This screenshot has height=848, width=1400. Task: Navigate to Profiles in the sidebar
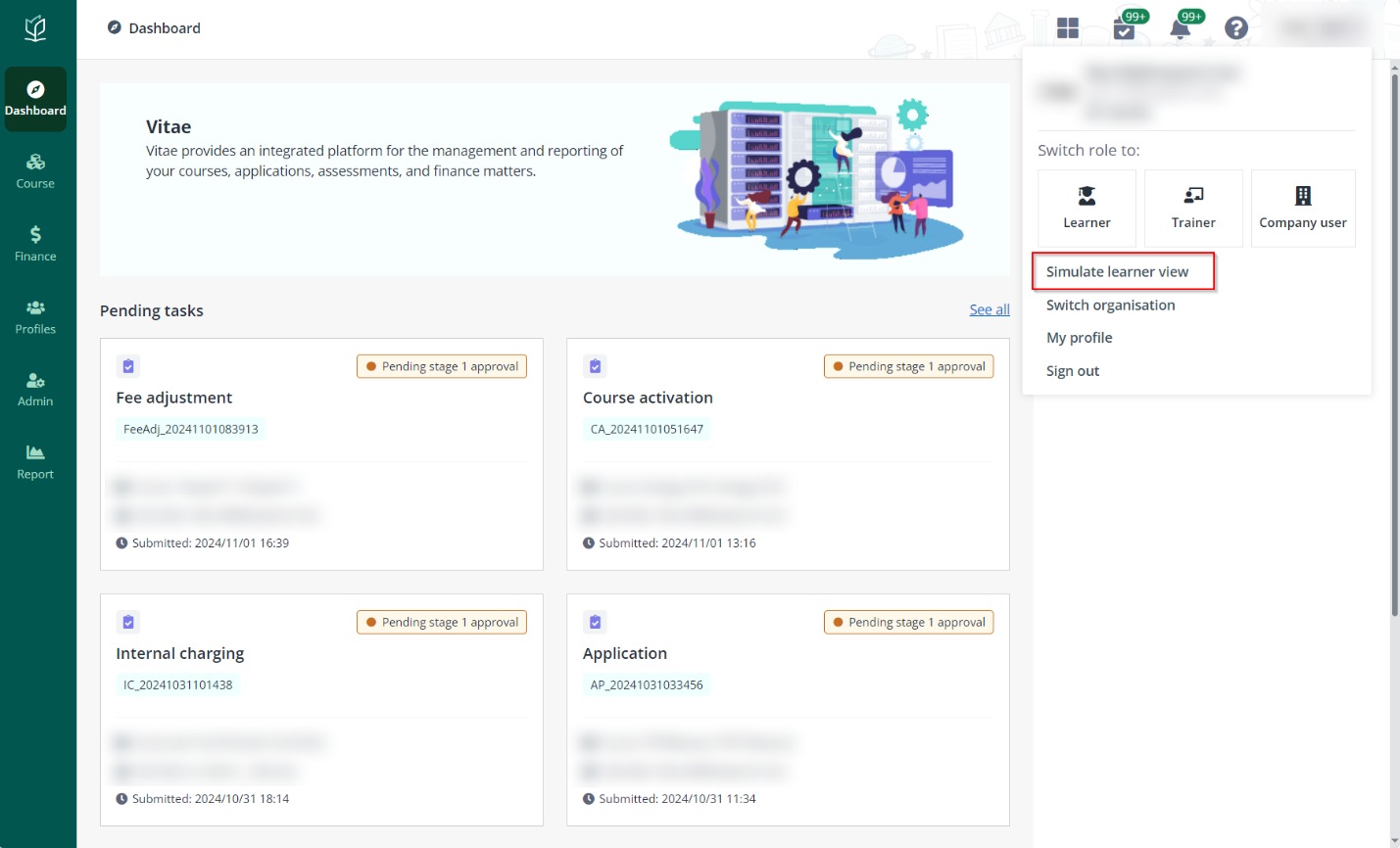[x=35, y=317]
